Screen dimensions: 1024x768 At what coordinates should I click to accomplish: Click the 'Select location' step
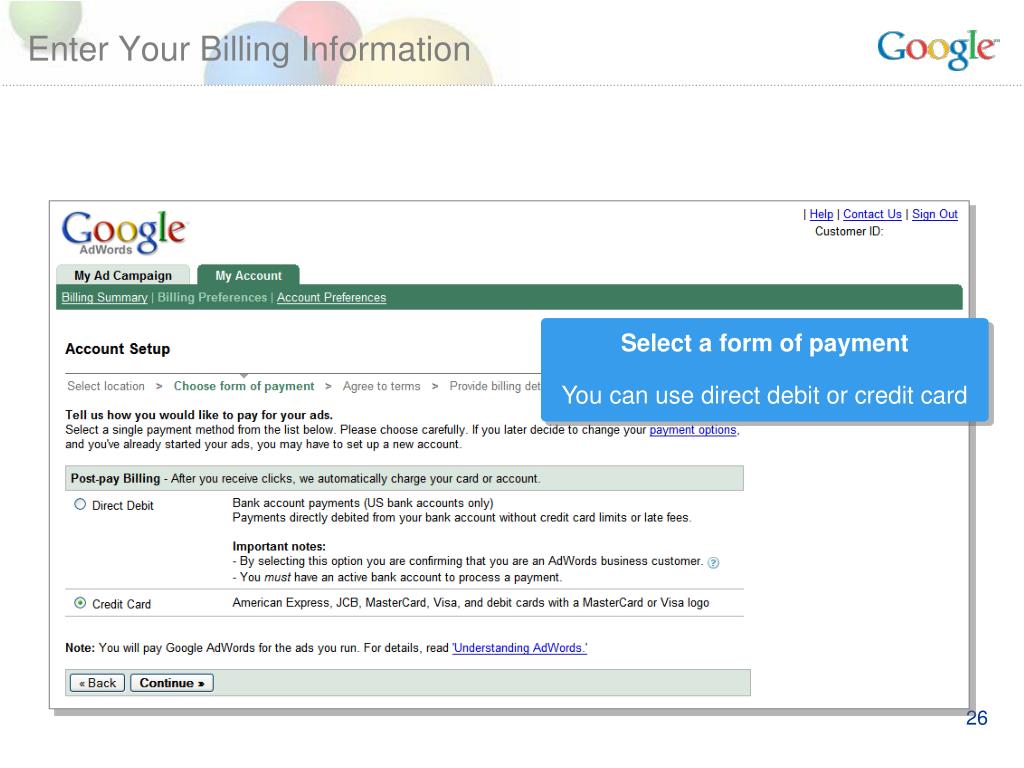point(106,386)
